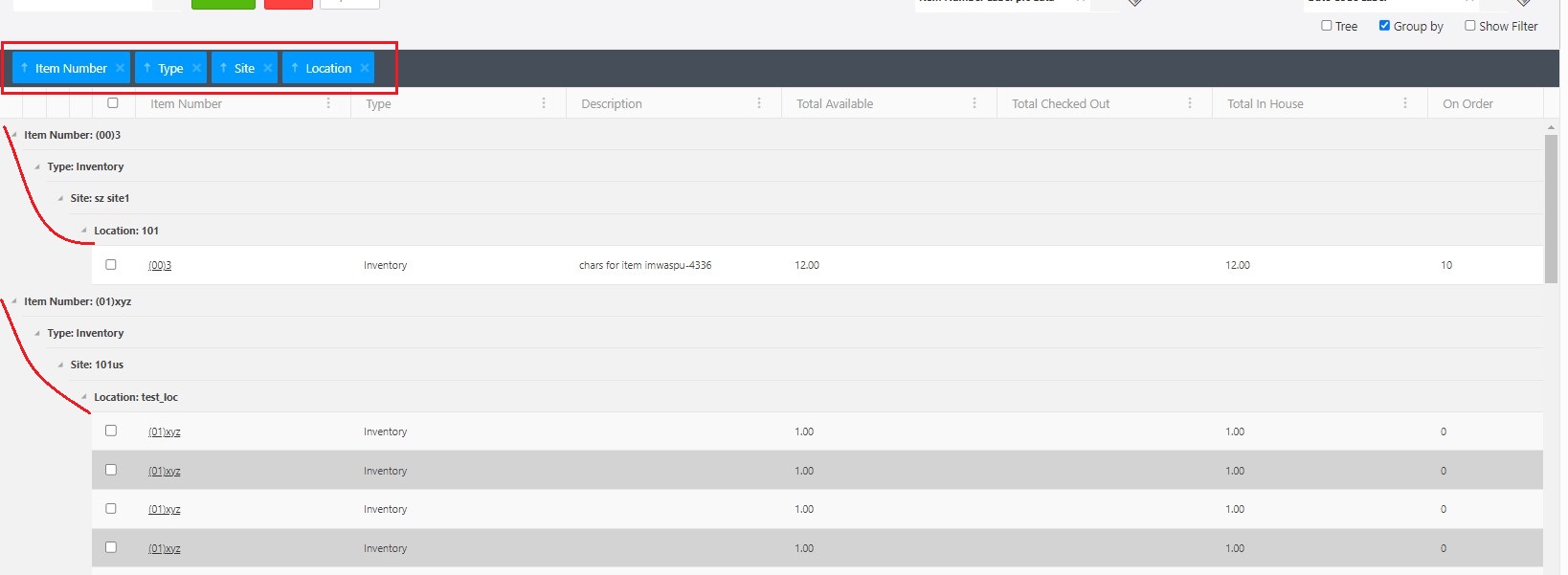Tick the select-all header checkbox
The width and height of the screenshot is (1568, 575).
pos(113,102)
